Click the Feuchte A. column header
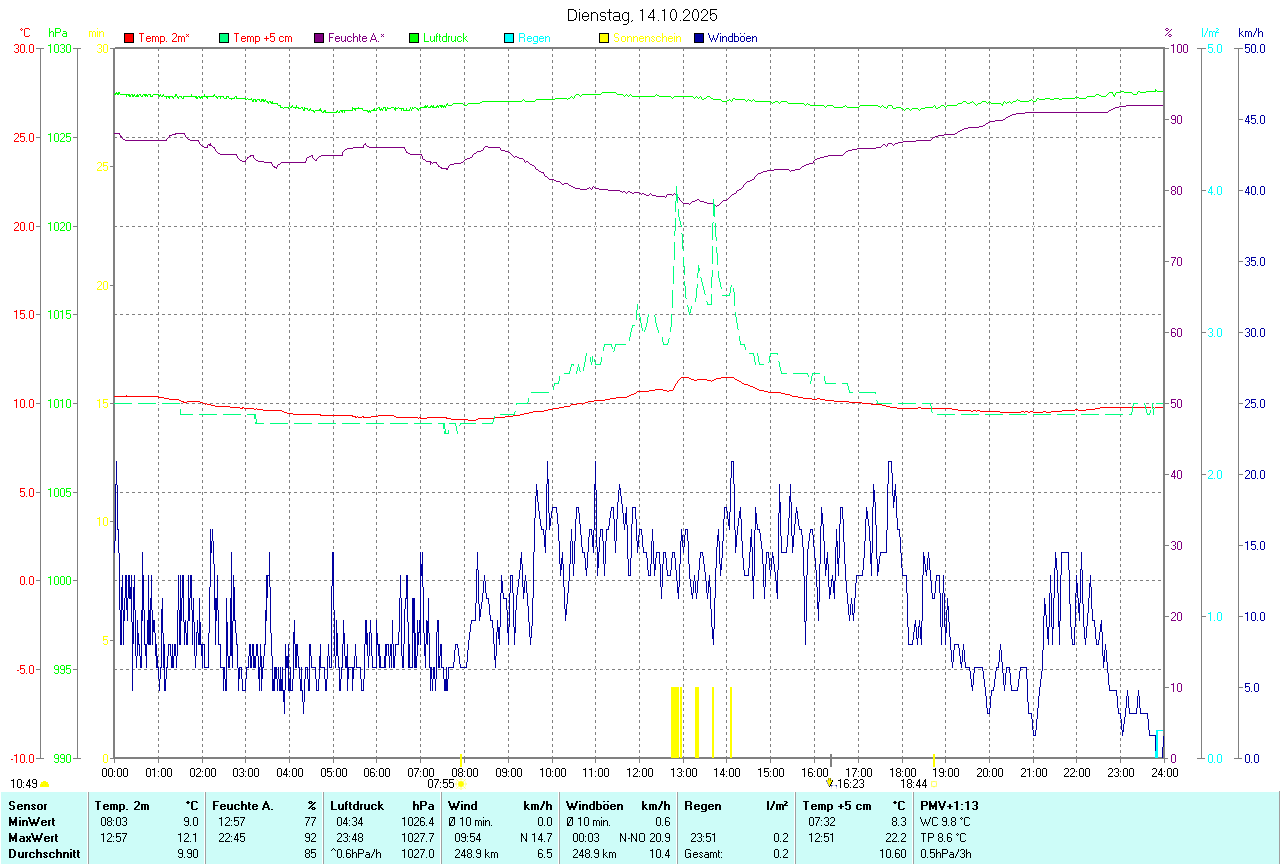The image size is (1280, 864). point(242,806)
